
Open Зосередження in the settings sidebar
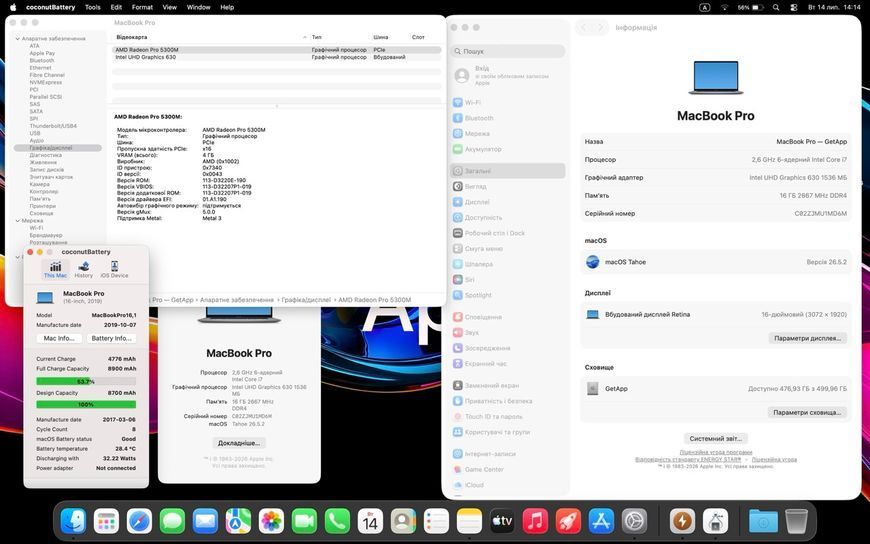point(508,348)
